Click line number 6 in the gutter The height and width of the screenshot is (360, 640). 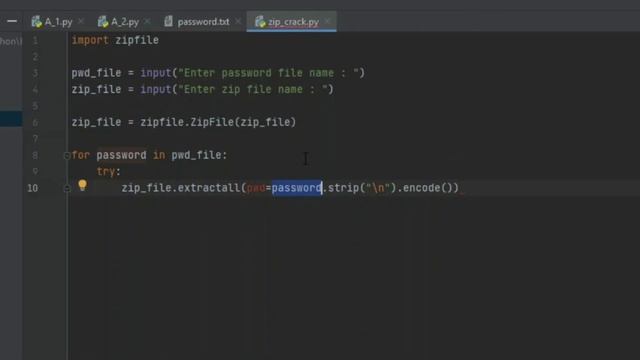pyautogui.click(x=35, y=122)
